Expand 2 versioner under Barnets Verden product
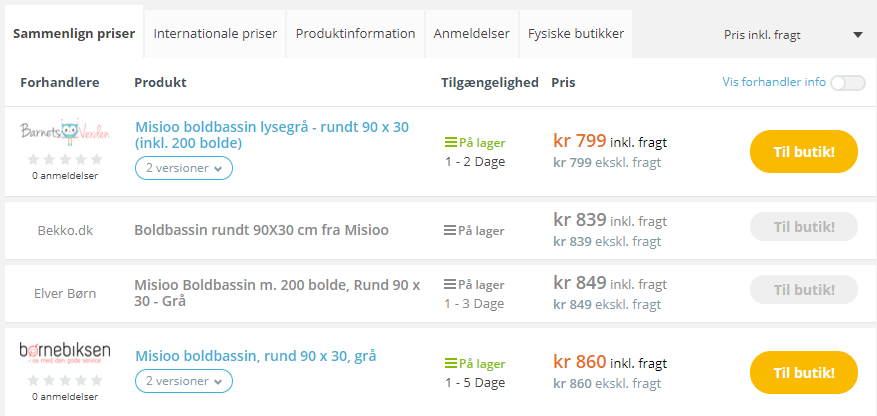Screen dimensions: 877x416 184,168
